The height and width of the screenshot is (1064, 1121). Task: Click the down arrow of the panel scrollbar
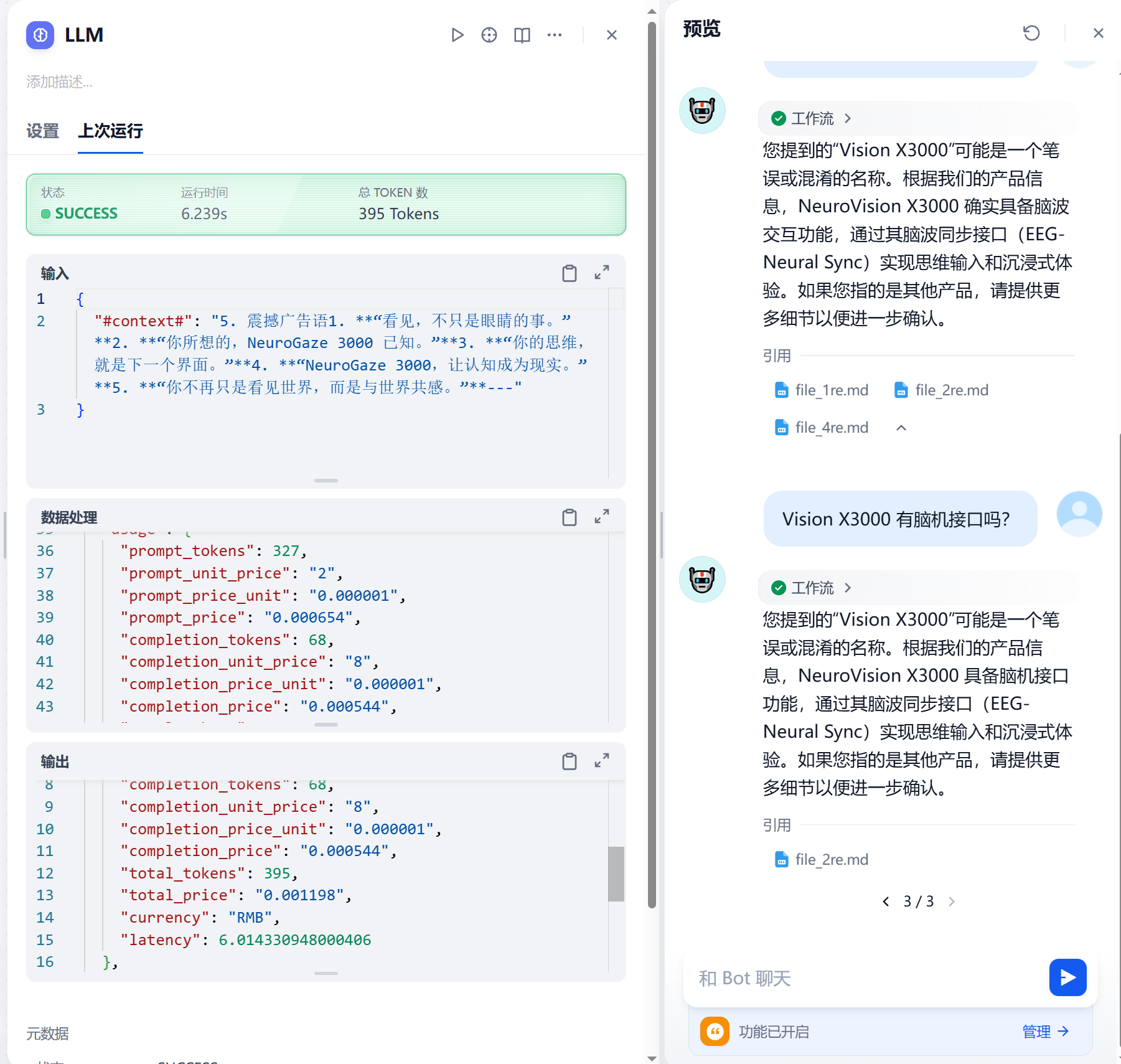click(x=652, y=1058)
